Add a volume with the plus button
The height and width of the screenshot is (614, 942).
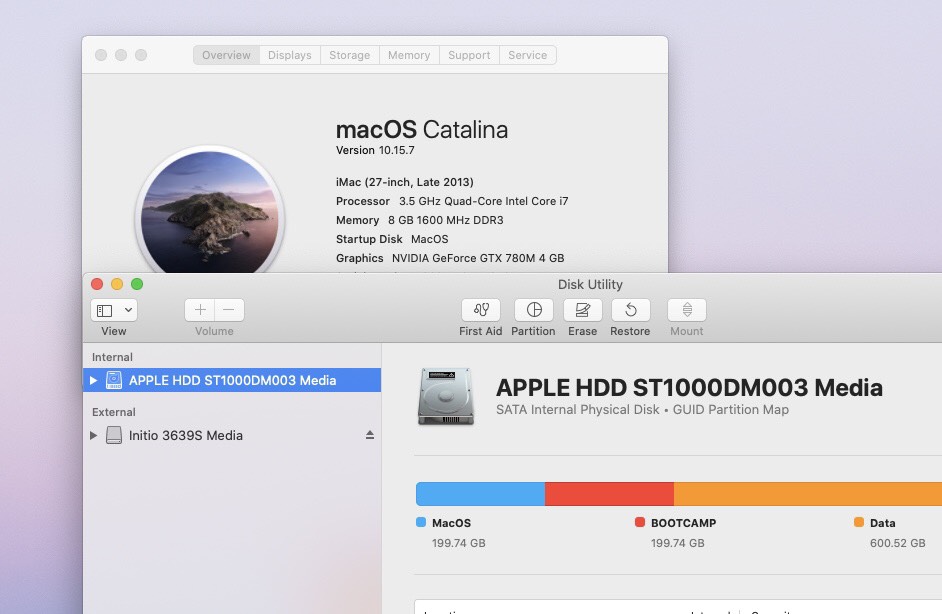pyautogui.click(x=199, y=310)
